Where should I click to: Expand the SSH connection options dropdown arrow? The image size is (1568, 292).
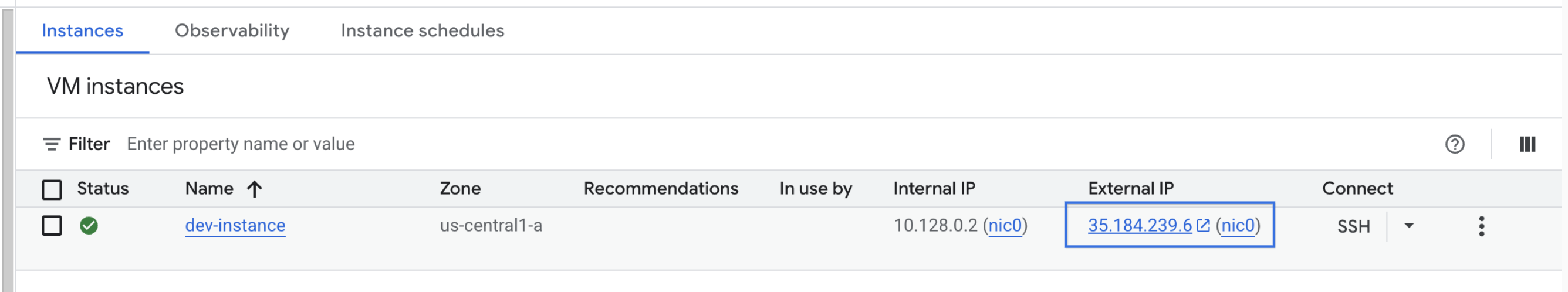pyautogui.click(x=1408, y=226)
